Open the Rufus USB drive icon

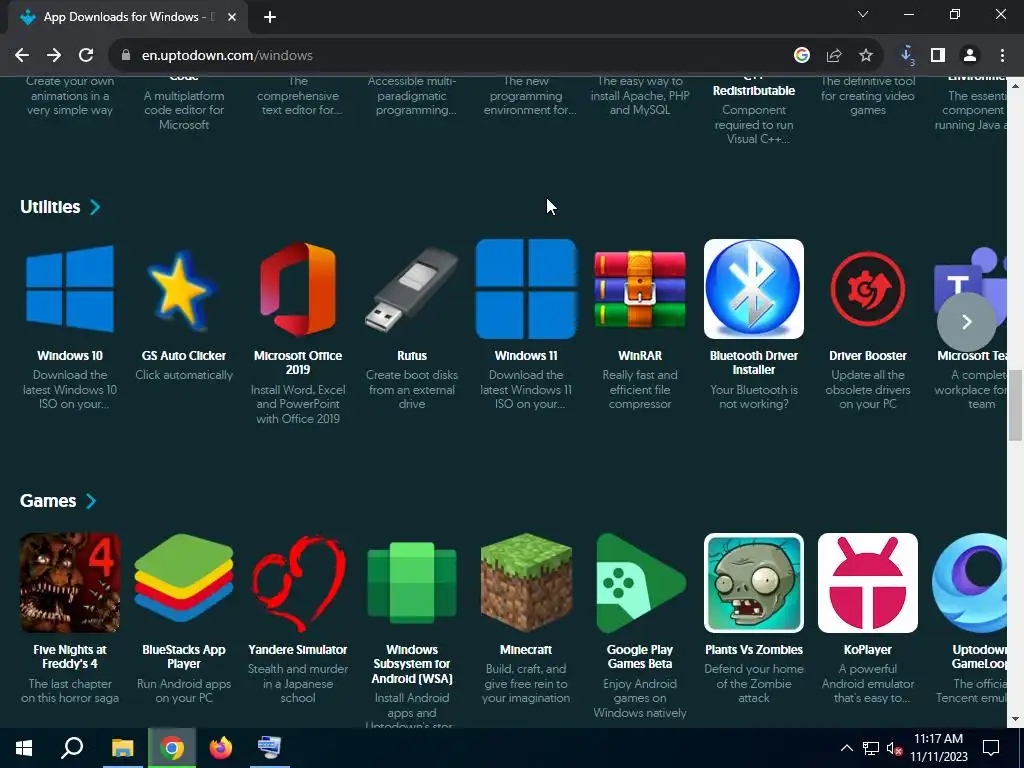pyautogui.click(x=411, y=289)
